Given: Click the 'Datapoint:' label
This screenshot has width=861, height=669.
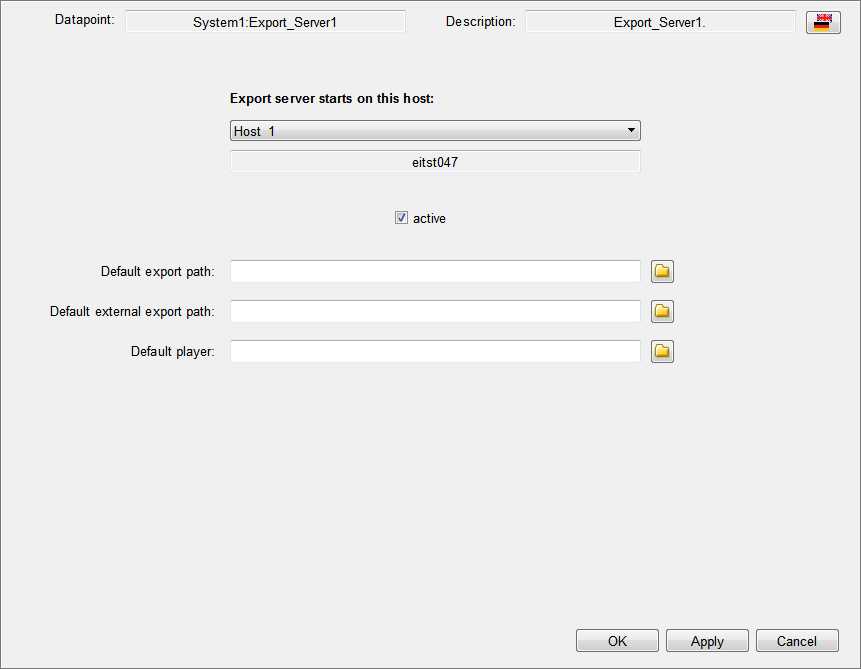Looking at the screenshot, I should coord(85,20).
